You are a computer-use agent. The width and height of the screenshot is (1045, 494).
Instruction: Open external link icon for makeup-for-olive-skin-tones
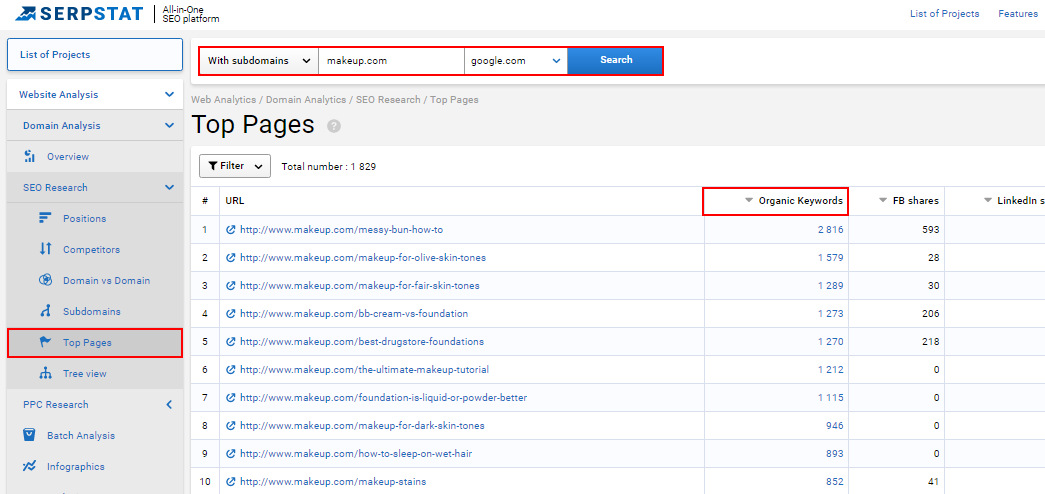click(231, 257)
